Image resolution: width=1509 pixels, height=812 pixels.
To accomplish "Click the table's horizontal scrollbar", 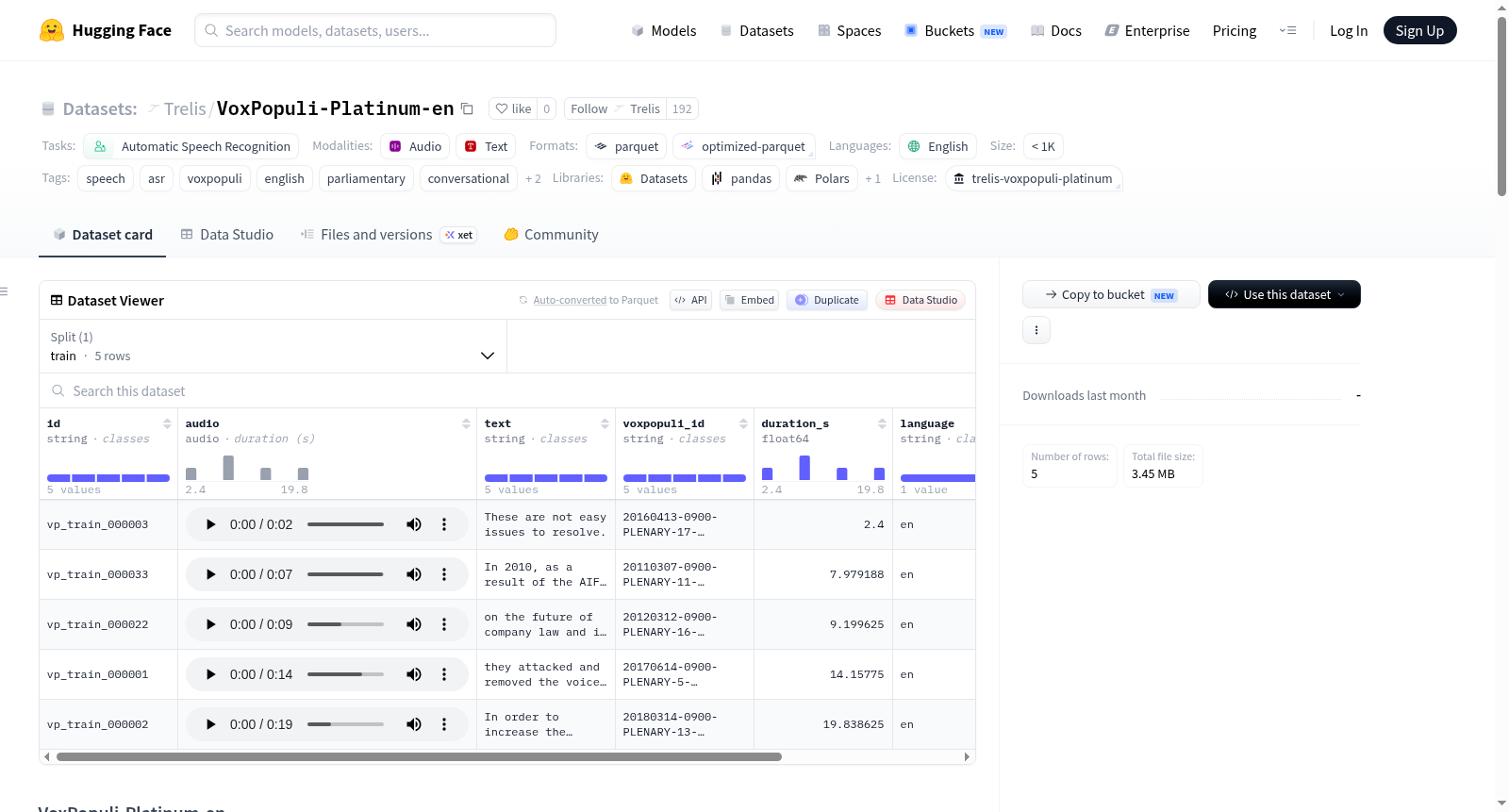I will 419,756.
